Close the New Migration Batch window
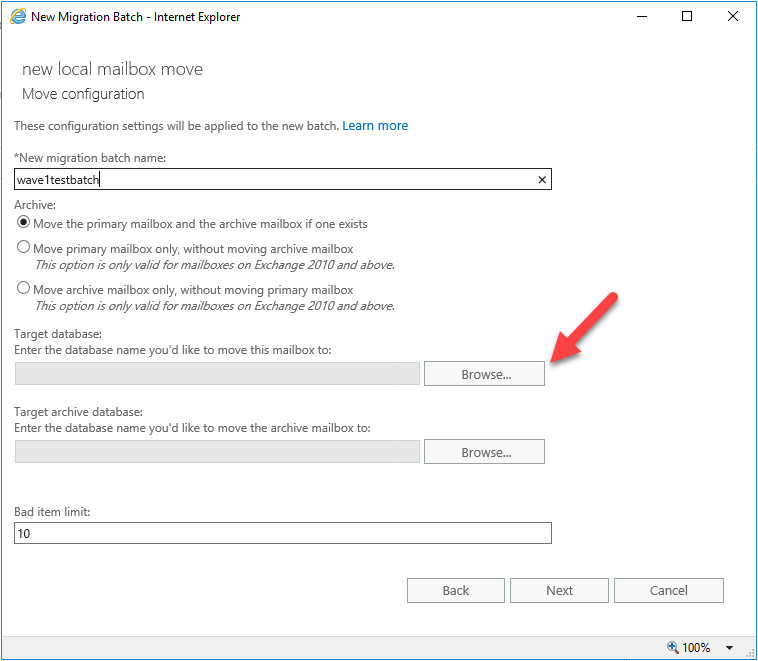Screen dimensions: 758x661 [x=733, y=17]
